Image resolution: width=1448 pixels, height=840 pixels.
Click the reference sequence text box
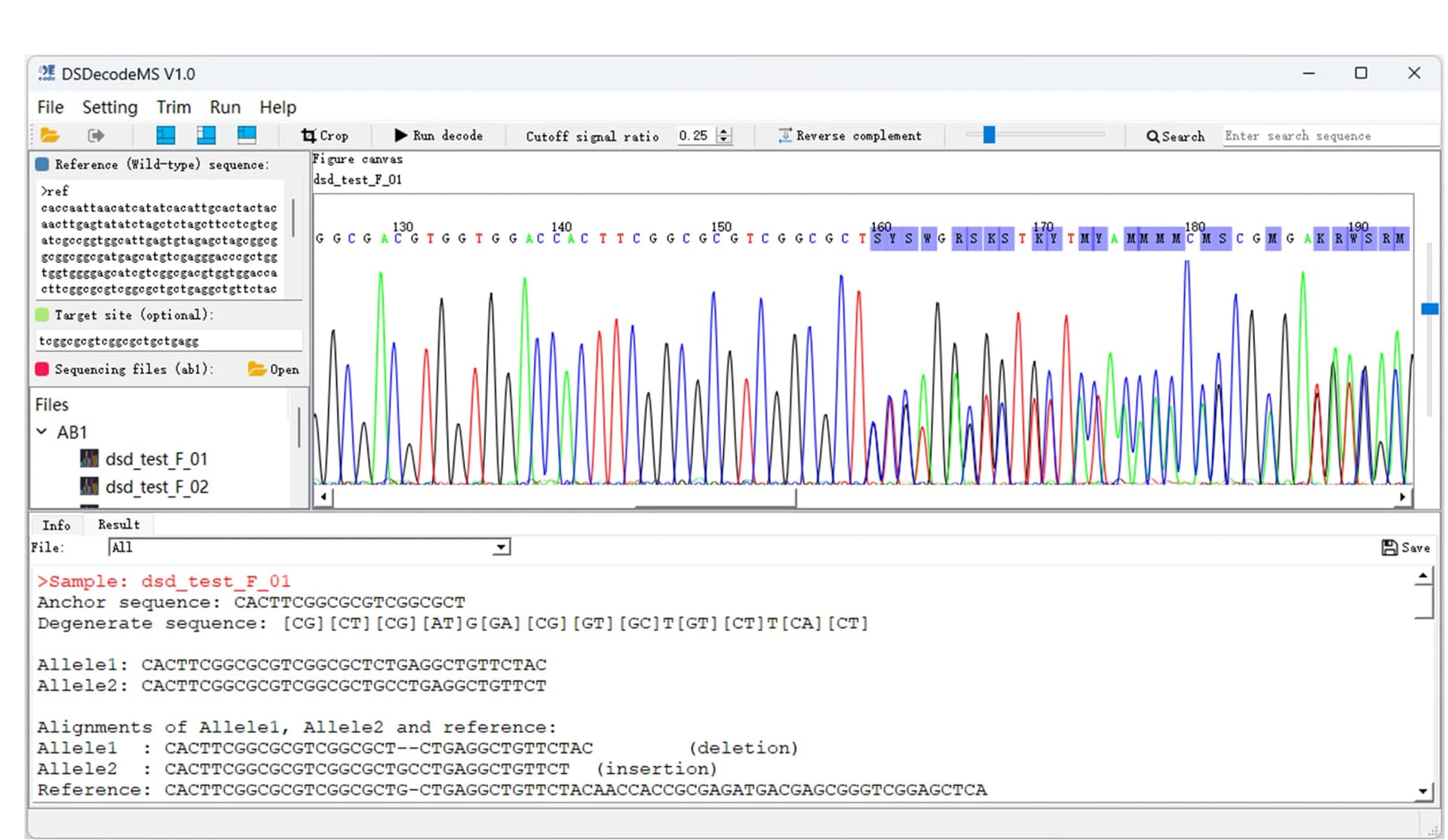coord(160,240)
